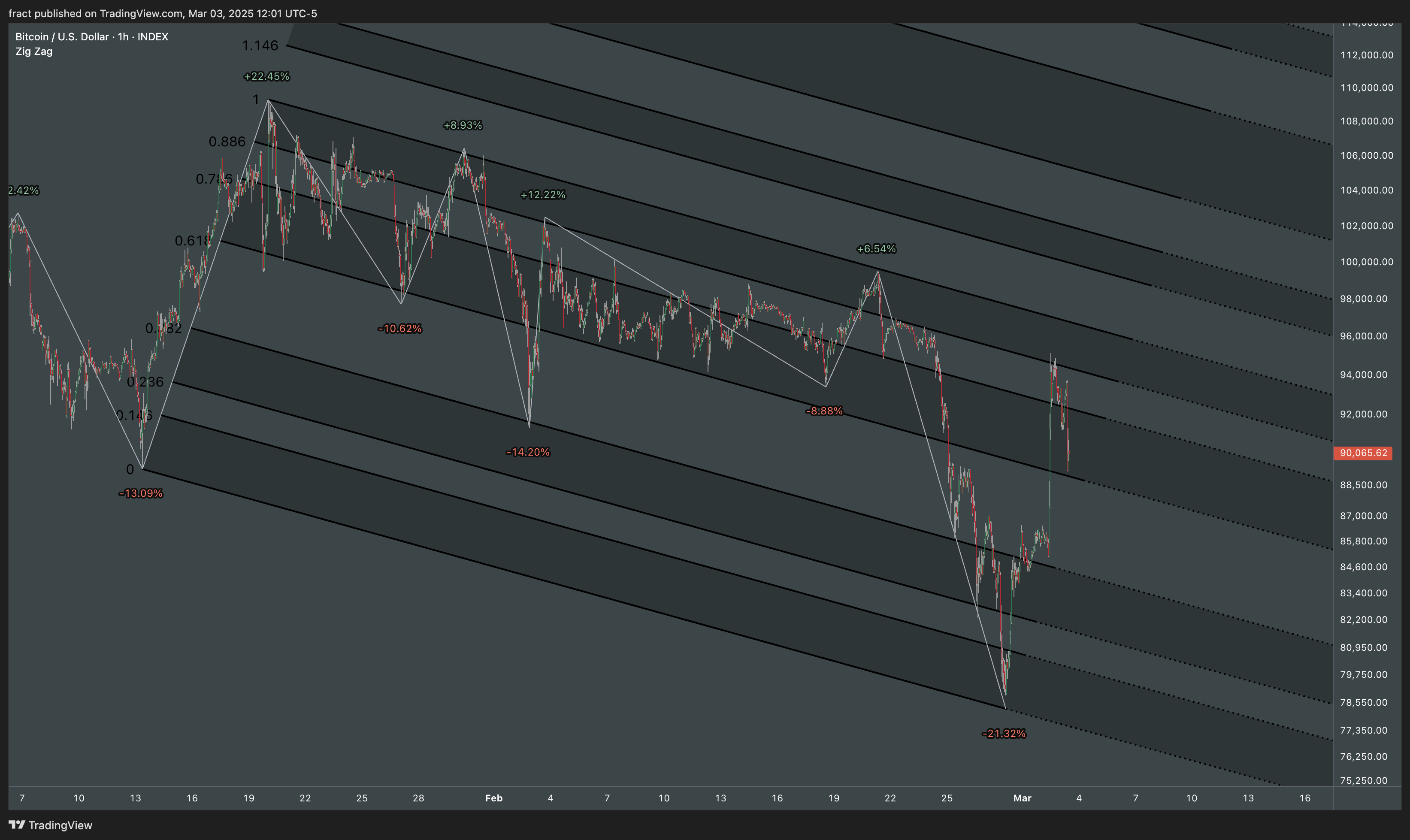
Task: Click the Mar month marker on time axis
Action: (1022, 798)
